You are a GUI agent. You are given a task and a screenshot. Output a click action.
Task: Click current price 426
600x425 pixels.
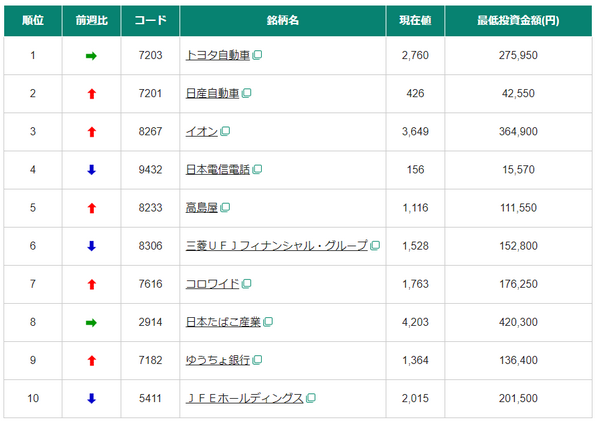(415, 93)
